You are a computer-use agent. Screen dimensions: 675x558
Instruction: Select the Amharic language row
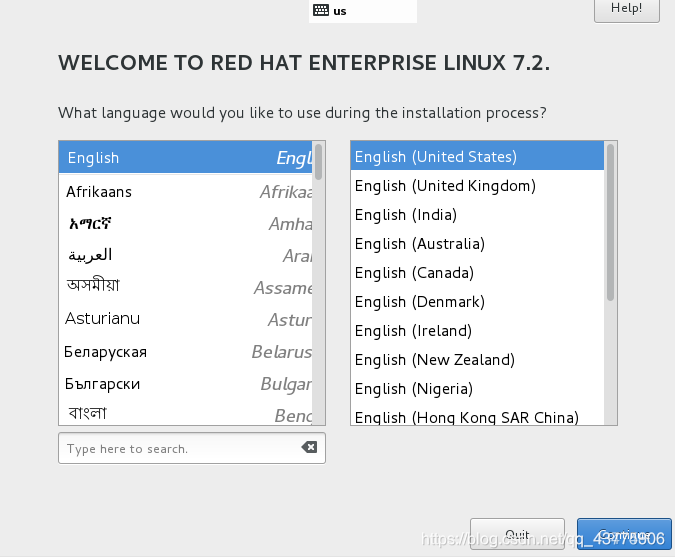(x=186, y=223)
